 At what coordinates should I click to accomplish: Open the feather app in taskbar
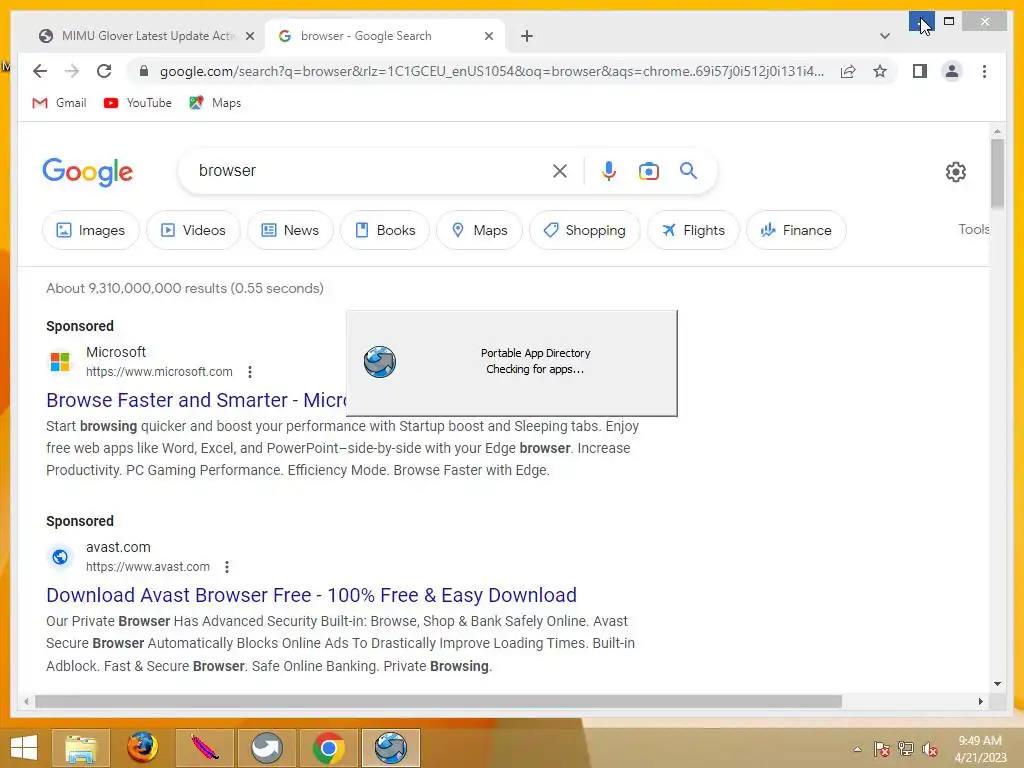204,748
